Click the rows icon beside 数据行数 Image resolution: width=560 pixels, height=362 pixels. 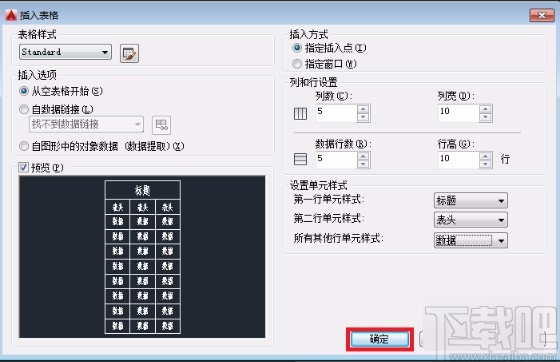pos(300,159)
